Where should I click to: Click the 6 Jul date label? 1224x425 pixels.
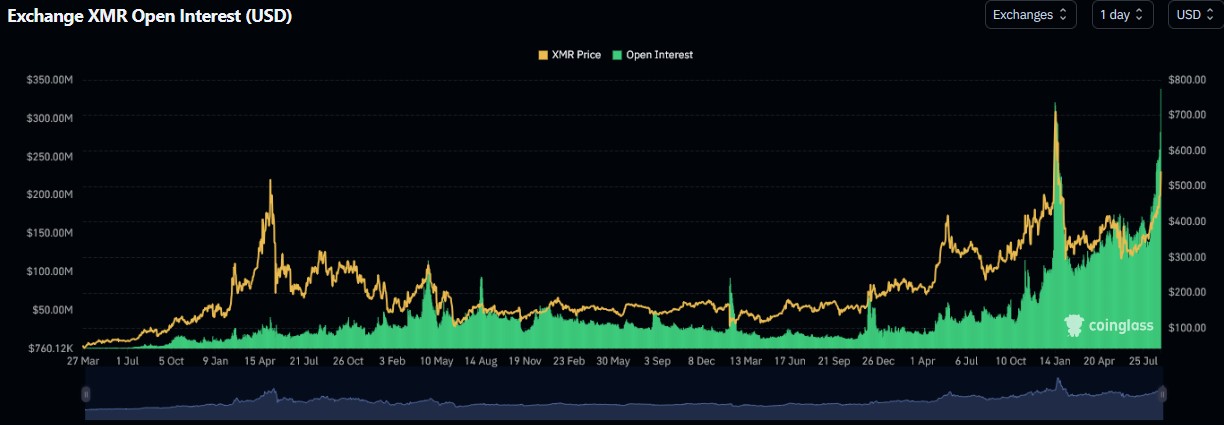(x=966, y=361)
